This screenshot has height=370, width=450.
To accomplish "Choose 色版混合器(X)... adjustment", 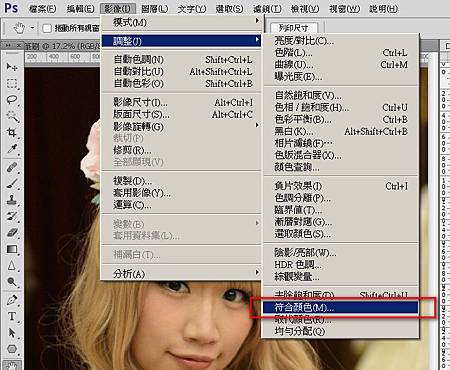I will pyautogui.click(x=341, y=155).
